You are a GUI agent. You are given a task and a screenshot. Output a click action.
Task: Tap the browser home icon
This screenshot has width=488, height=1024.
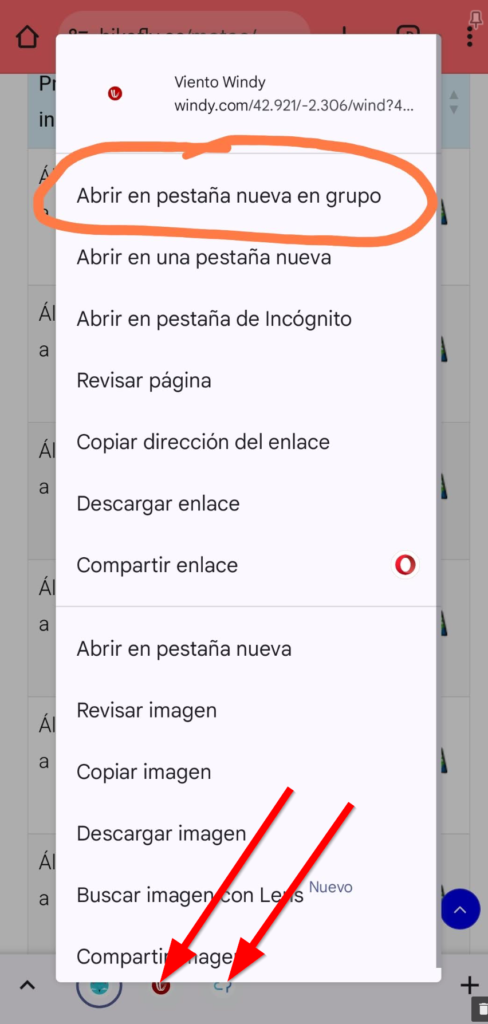pyautogui.click(x=27, y=37)
